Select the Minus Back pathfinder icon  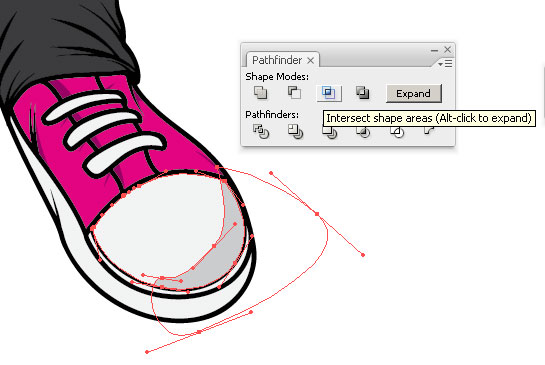tap(429, 131)
